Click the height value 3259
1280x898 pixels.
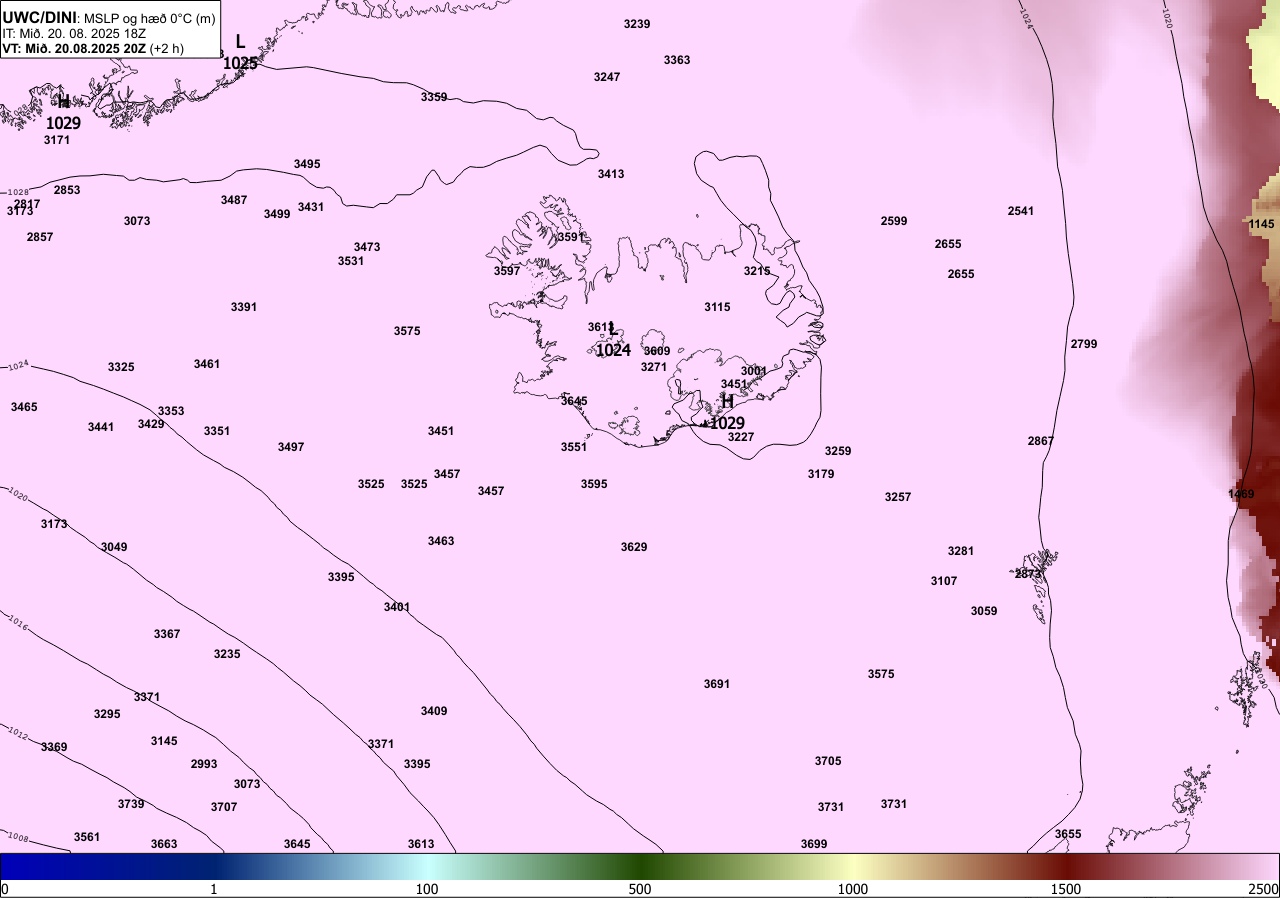pos(838,451)
